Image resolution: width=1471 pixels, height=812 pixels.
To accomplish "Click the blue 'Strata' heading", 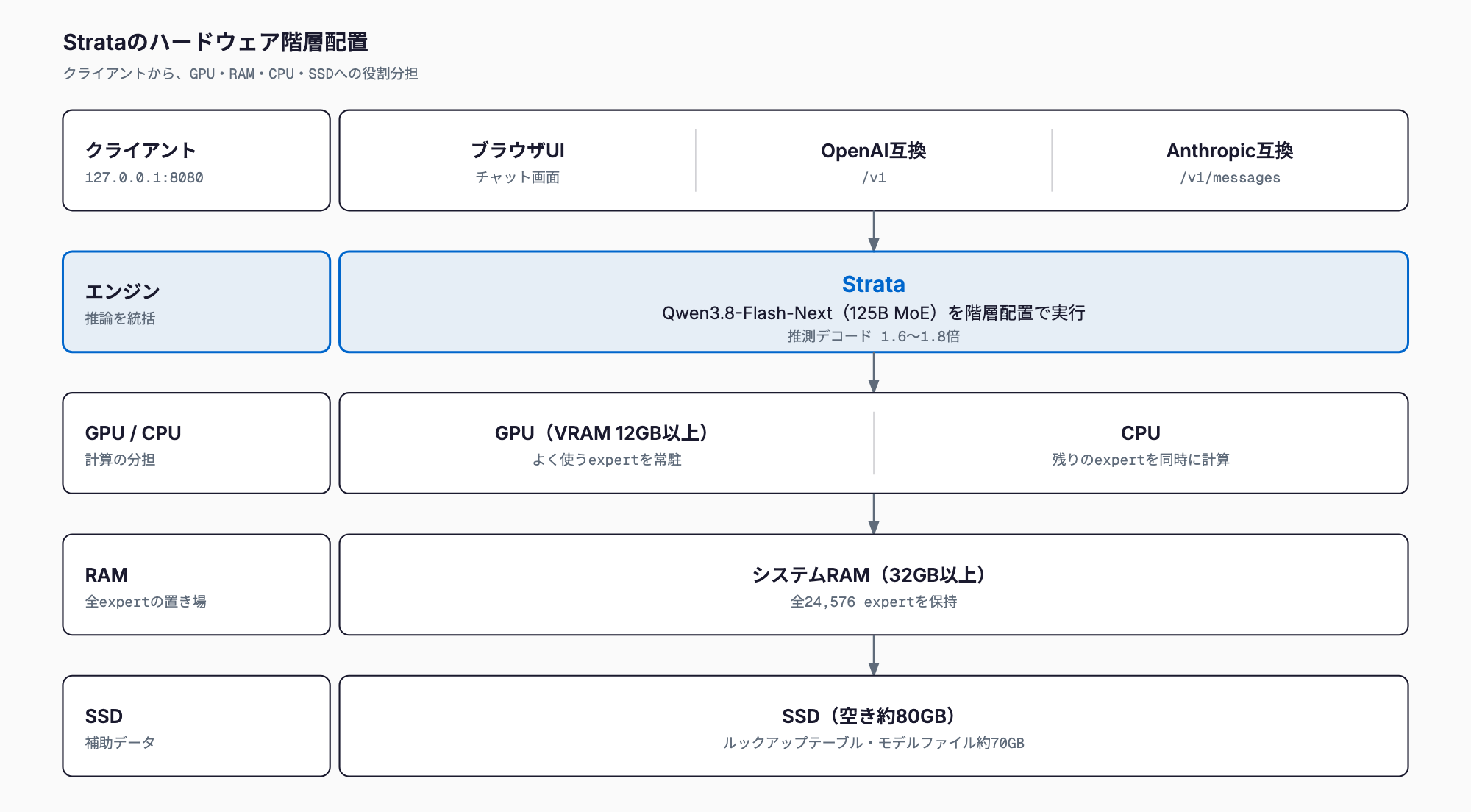I will point(874,284).
